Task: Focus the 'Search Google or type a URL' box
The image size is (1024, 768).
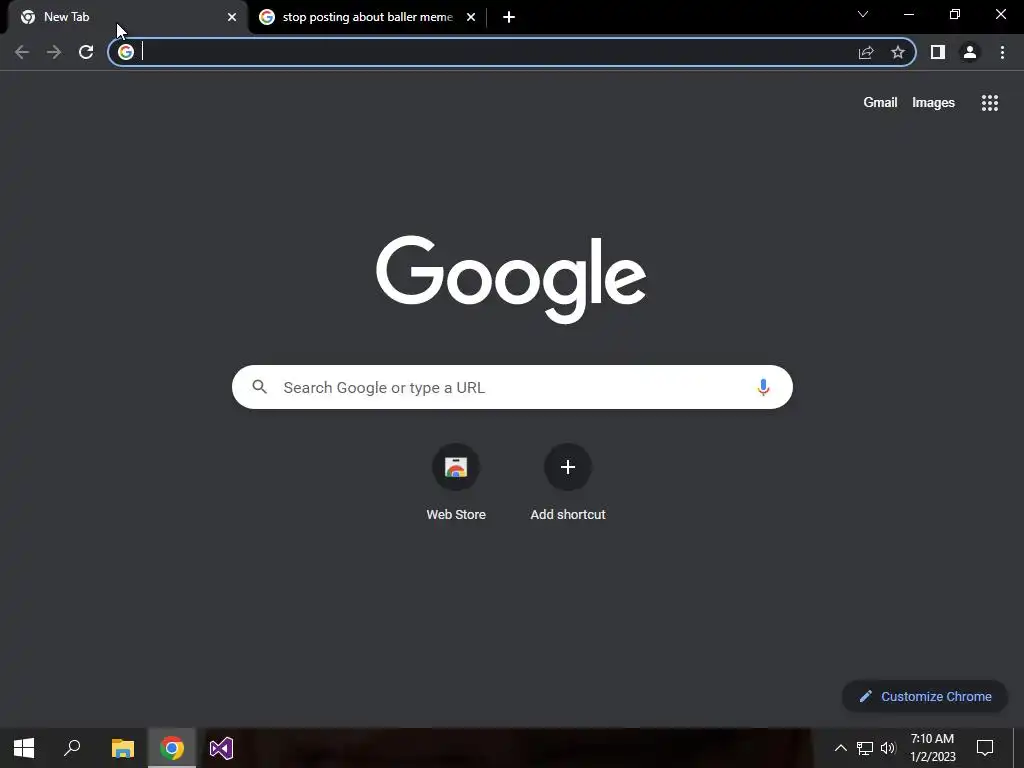Action: coord(512,387)
